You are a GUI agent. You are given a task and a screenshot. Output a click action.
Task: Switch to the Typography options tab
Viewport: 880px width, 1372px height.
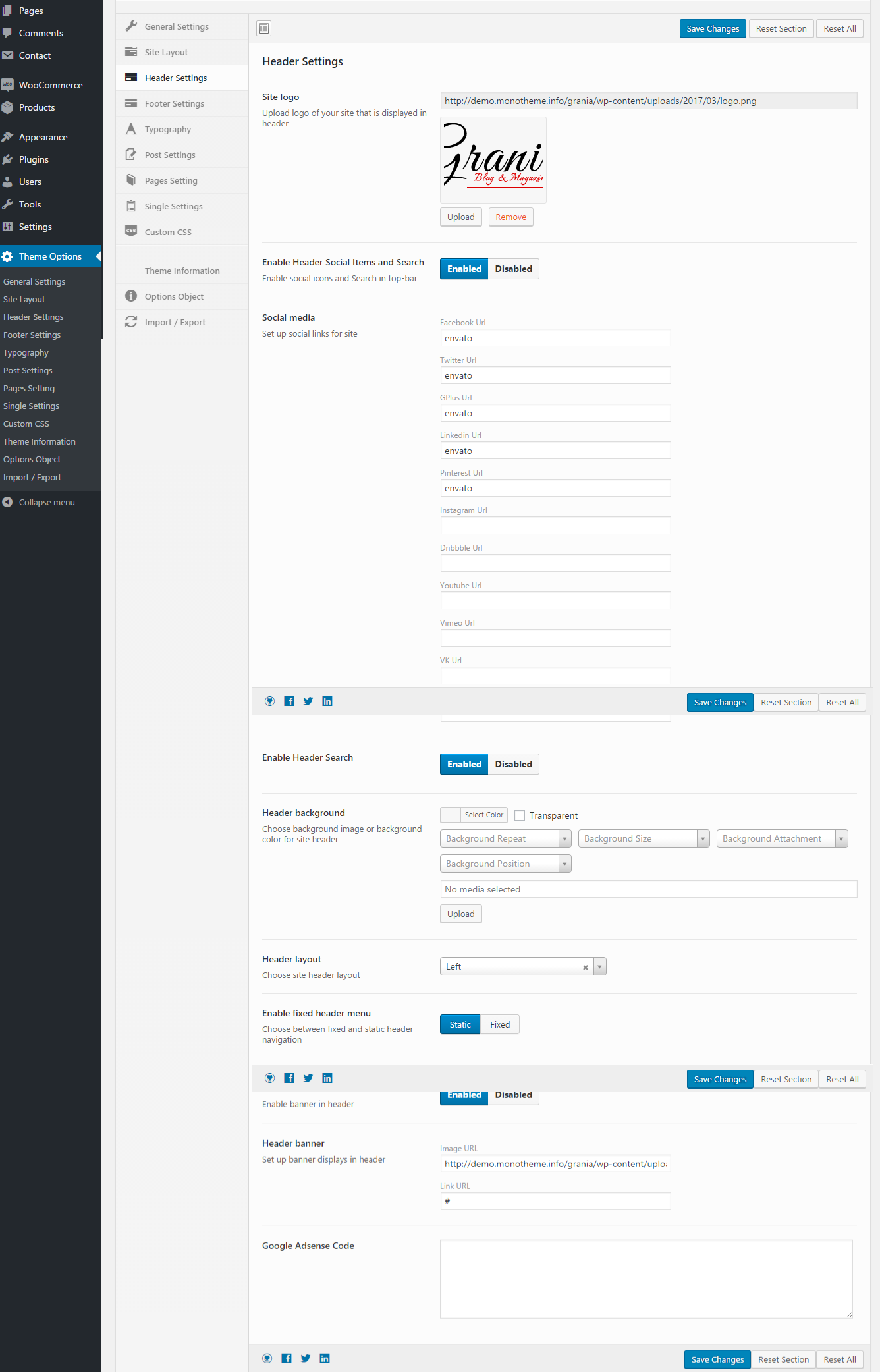(x=168, y=130)
